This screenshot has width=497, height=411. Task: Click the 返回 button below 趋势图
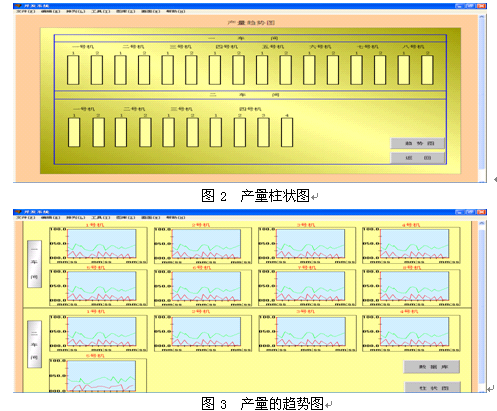tap(418, 158)
